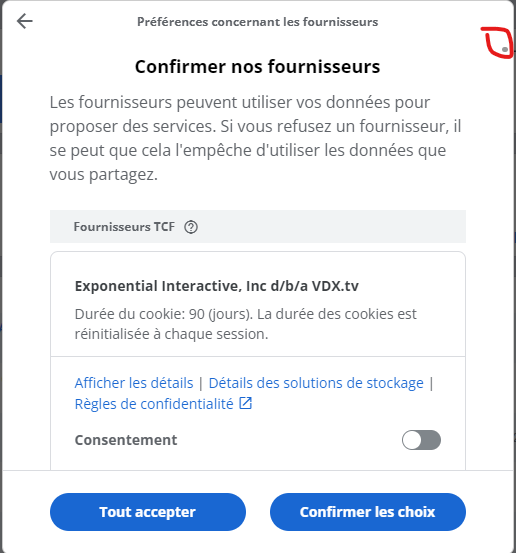Click the knob of the Consentement switch
Viewport: 516px width, 553px height.
pyautogui.click(x=412, y=440)
